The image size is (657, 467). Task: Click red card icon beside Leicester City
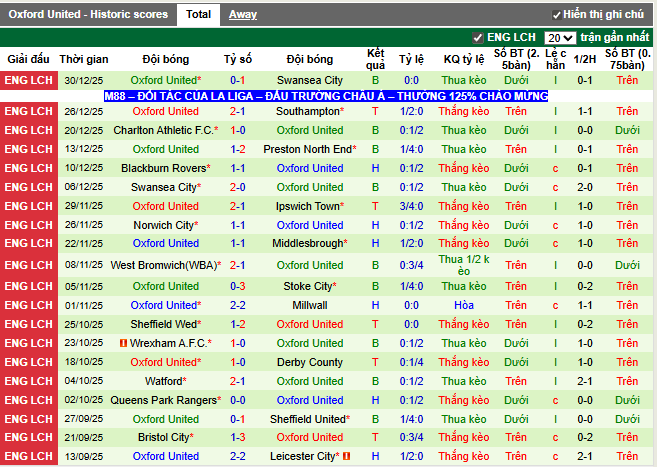click(x=346, y=456)
